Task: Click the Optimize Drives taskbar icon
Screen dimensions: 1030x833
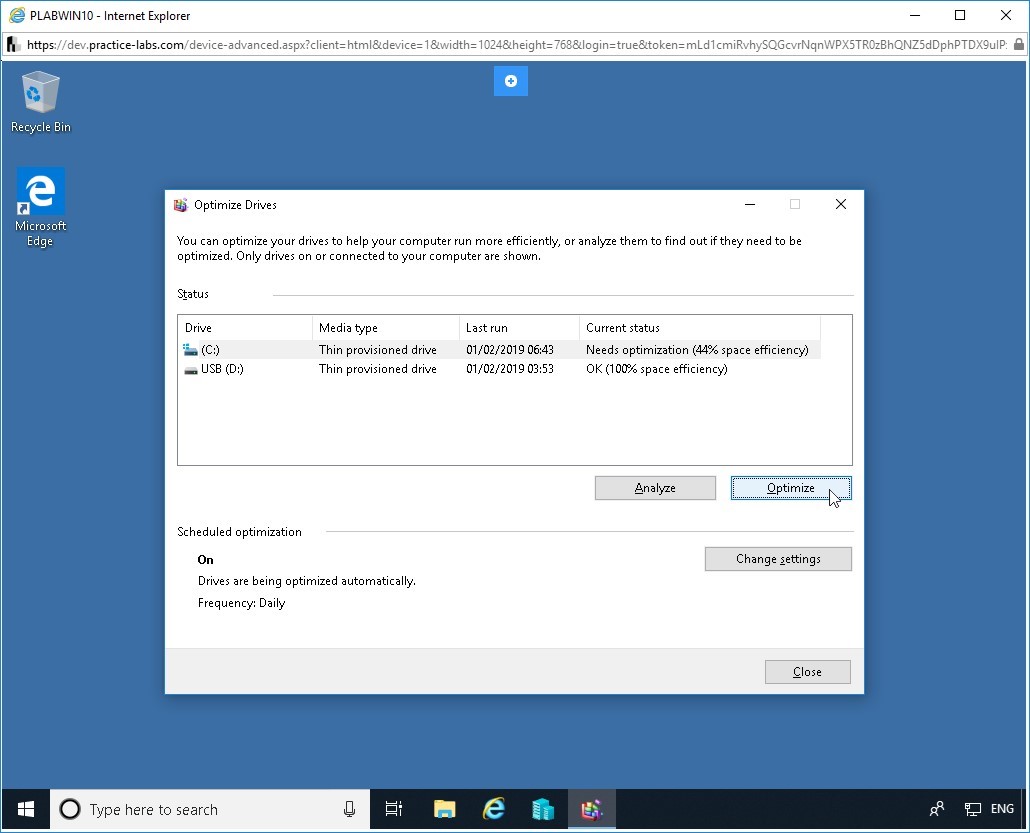Action: [x=591, y=809]
